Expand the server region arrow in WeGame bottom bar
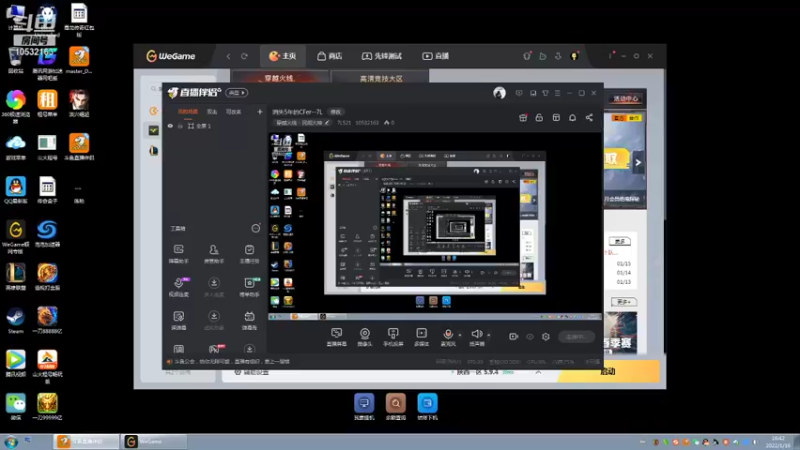Screen dimensions: 800x450 [x=538, y=372]
